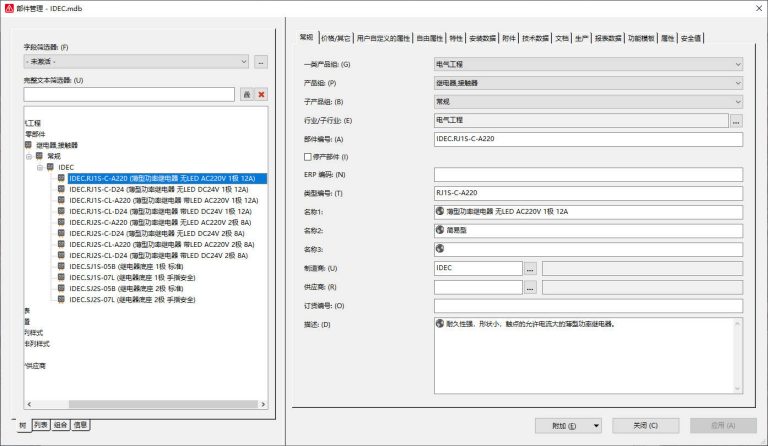
Task: Collapse the IDEC tree node
Action: pyautogui.click(x=40, y=167)
